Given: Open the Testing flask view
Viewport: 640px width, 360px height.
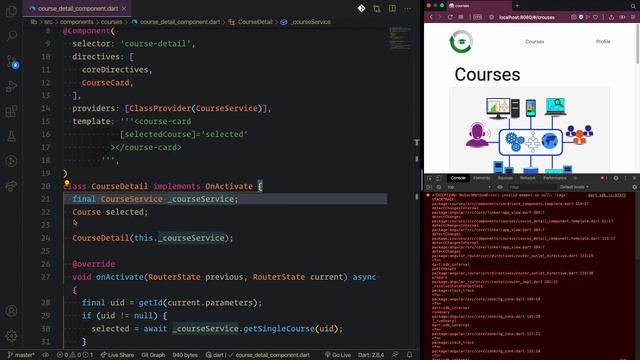Looking at the screenshot, I should (11, 136).
